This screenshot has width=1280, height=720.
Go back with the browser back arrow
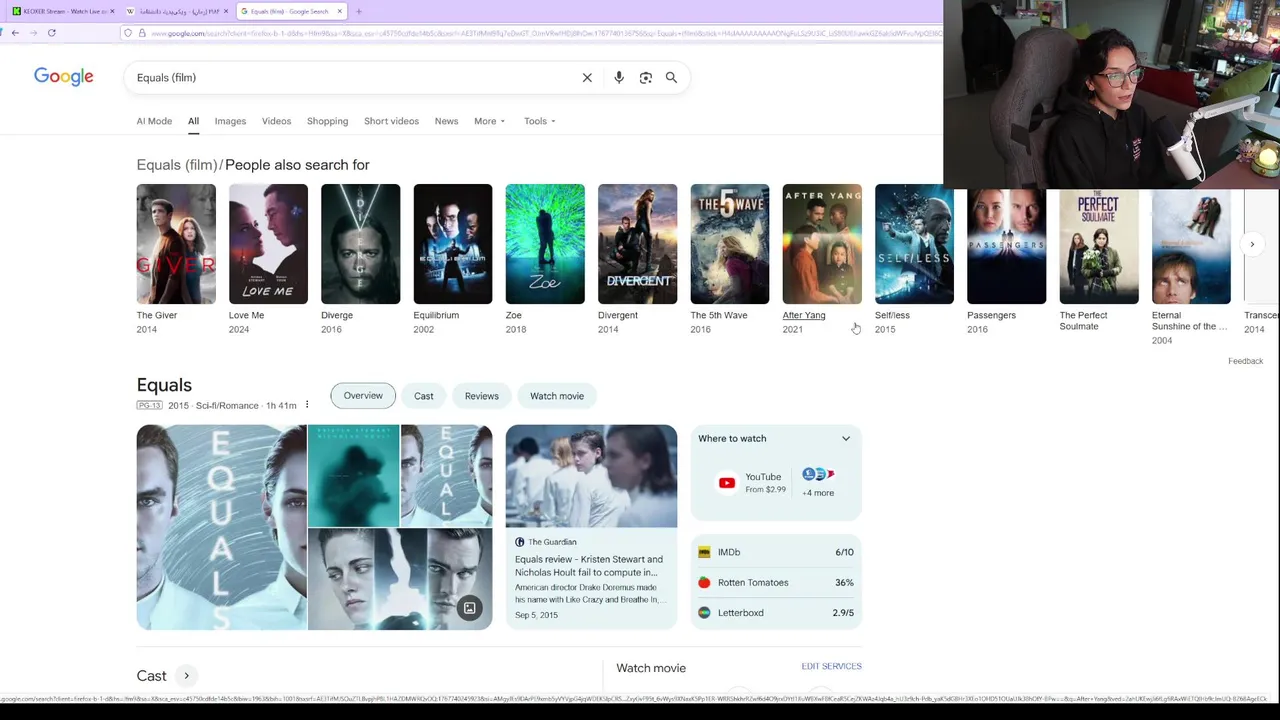[15, 33]
